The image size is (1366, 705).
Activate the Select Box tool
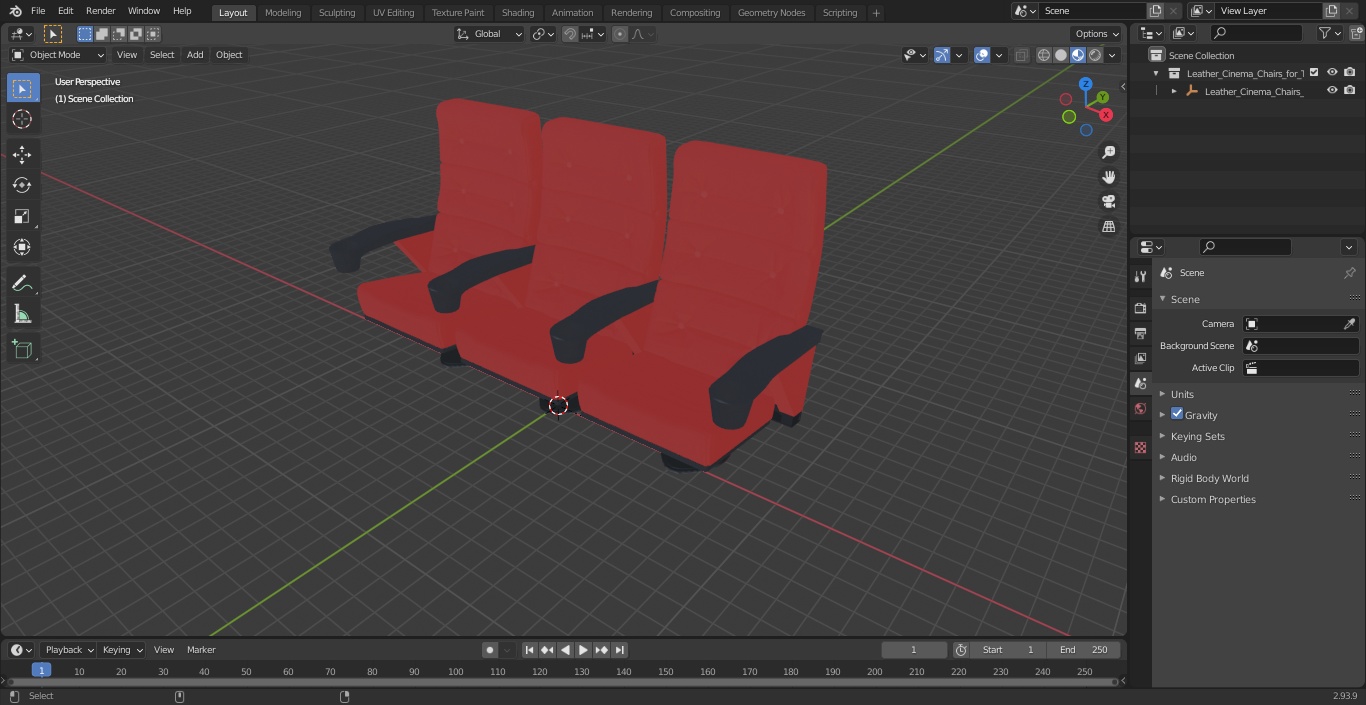pyautogui.click(x=22, y=88)
